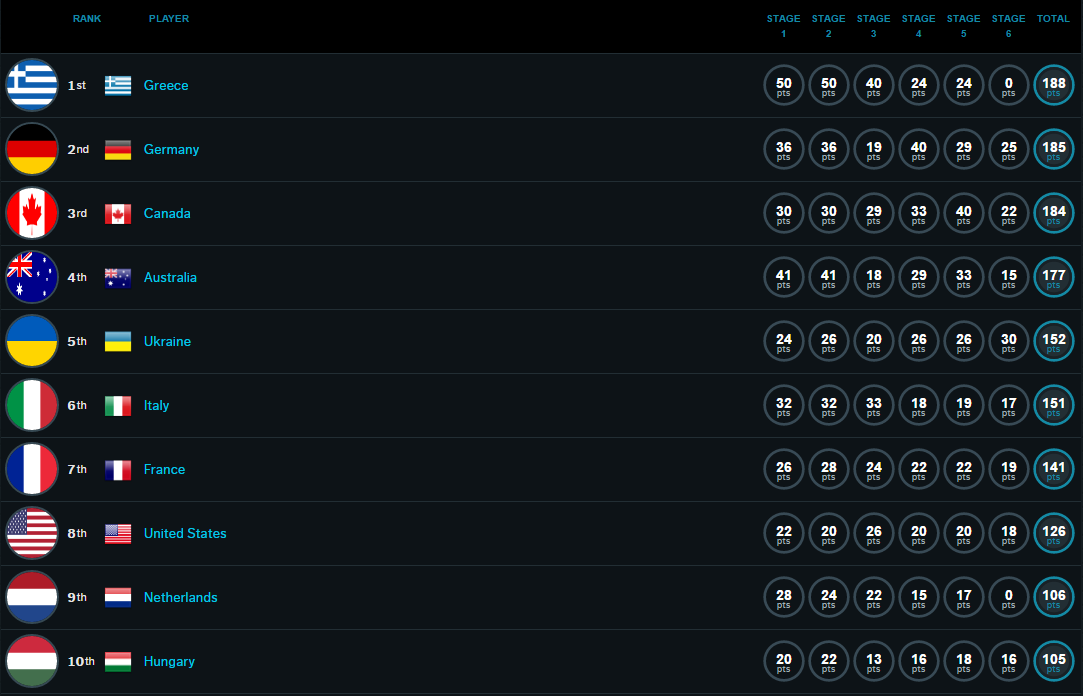Click small Italy flag beside player name
Image resolution: width=1083 pixels, height=696 pixels.
118,406
